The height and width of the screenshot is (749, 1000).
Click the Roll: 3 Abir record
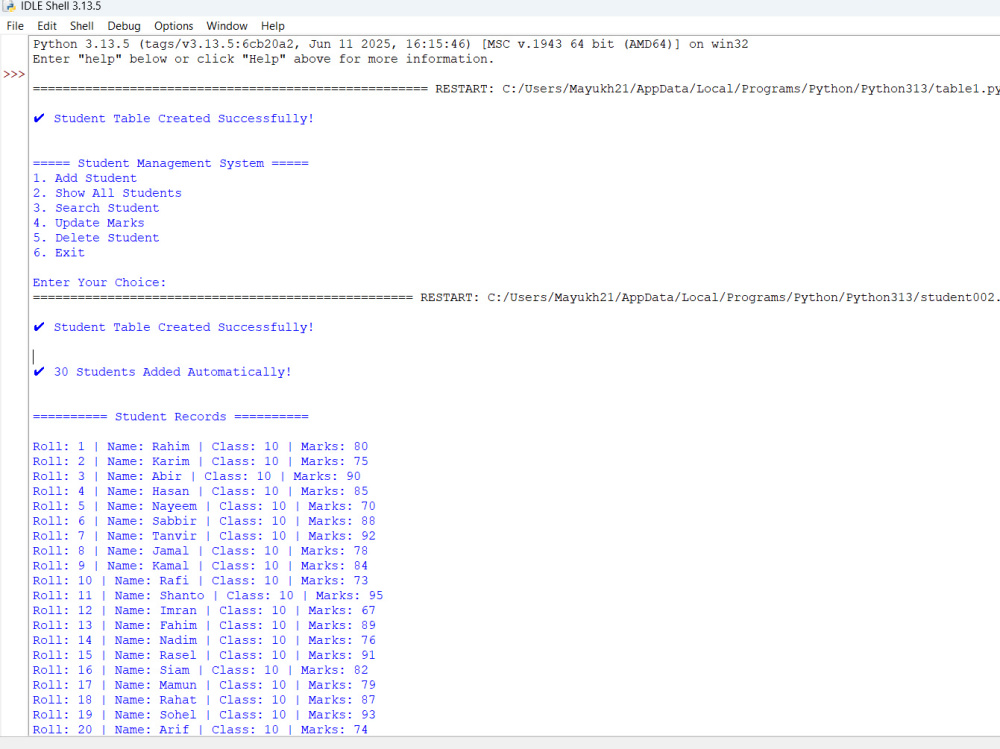(196, 477)
